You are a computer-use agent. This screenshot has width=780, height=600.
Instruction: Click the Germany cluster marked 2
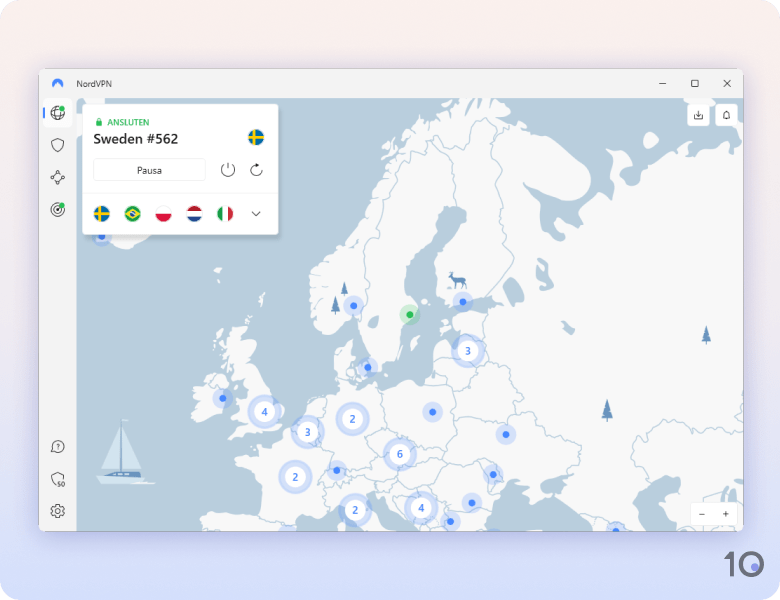pyautogui.click(x=352, y=419)
